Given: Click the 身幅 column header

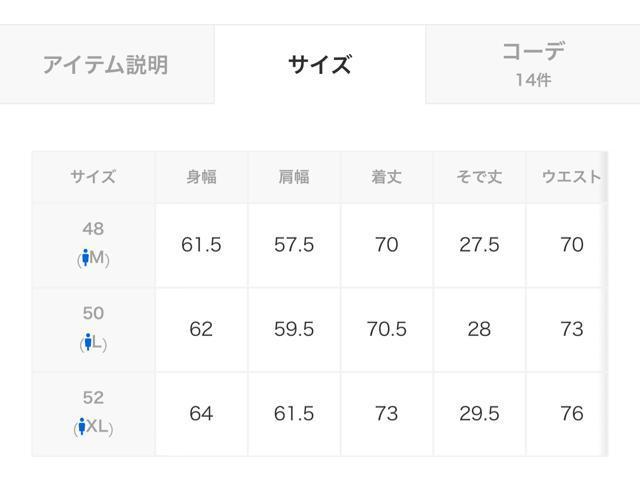Looking at the screenshot, I should pos(201,177).
